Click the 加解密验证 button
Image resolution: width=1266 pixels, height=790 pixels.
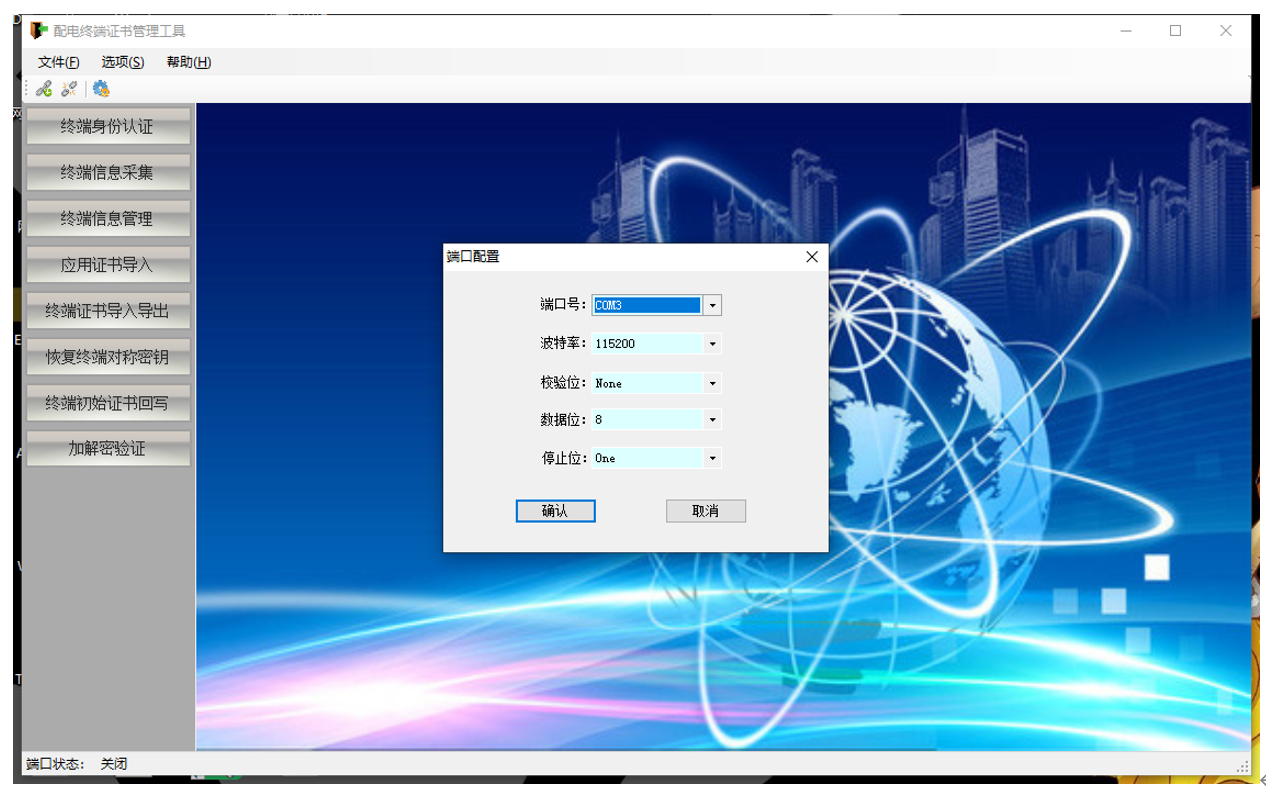[108, 449]
